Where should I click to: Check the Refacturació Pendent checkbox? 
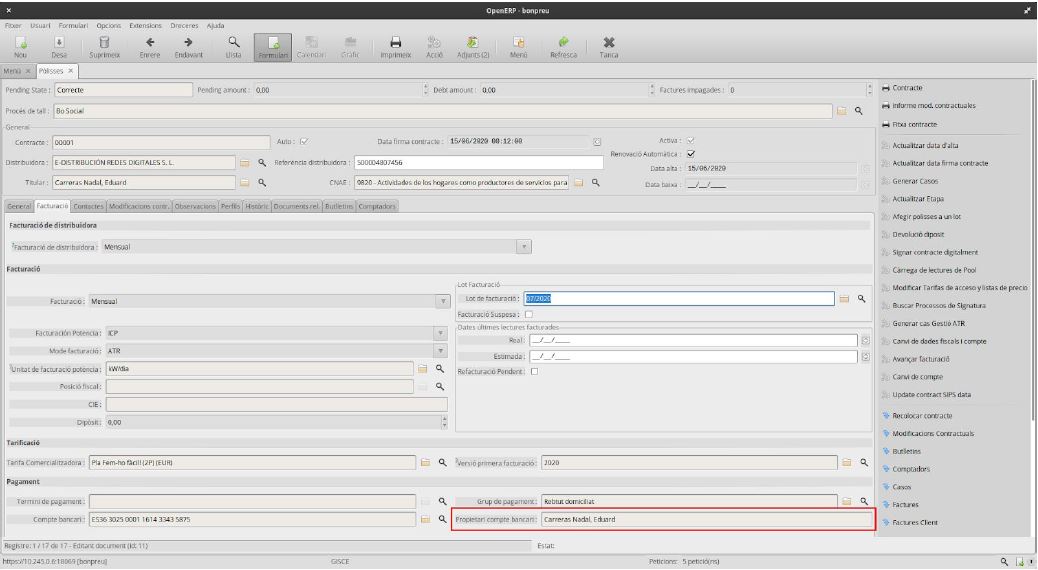pyautogui.click(x=534, y=371)
